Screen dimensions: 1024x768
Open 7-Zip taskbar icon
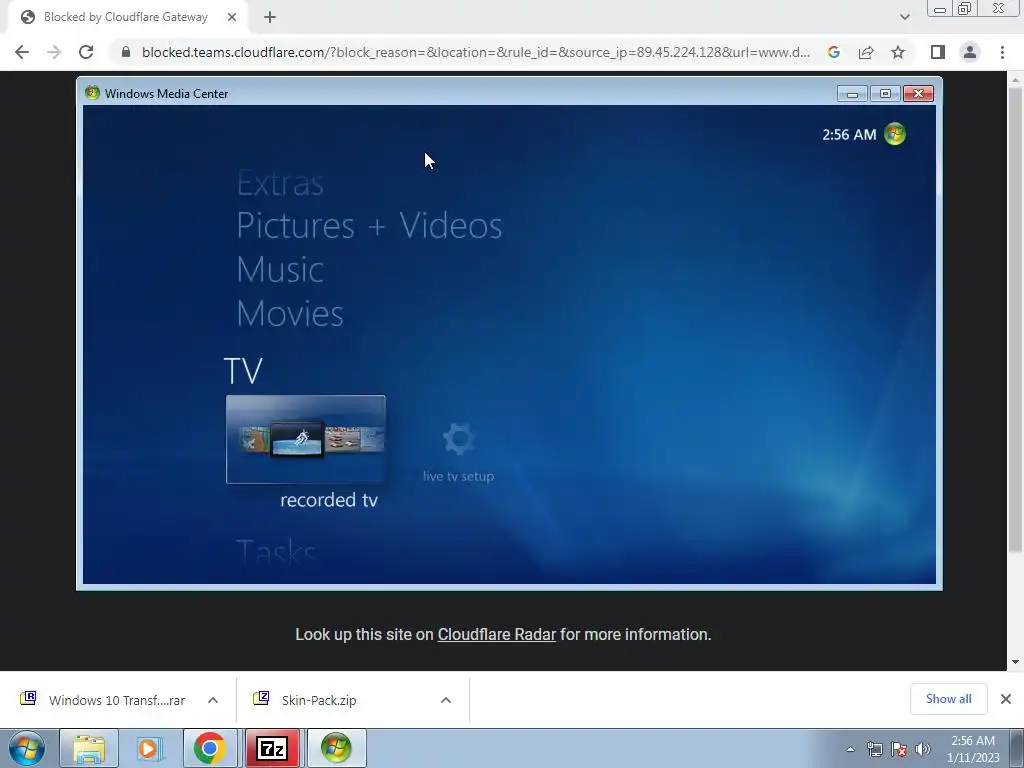point(272,748)
